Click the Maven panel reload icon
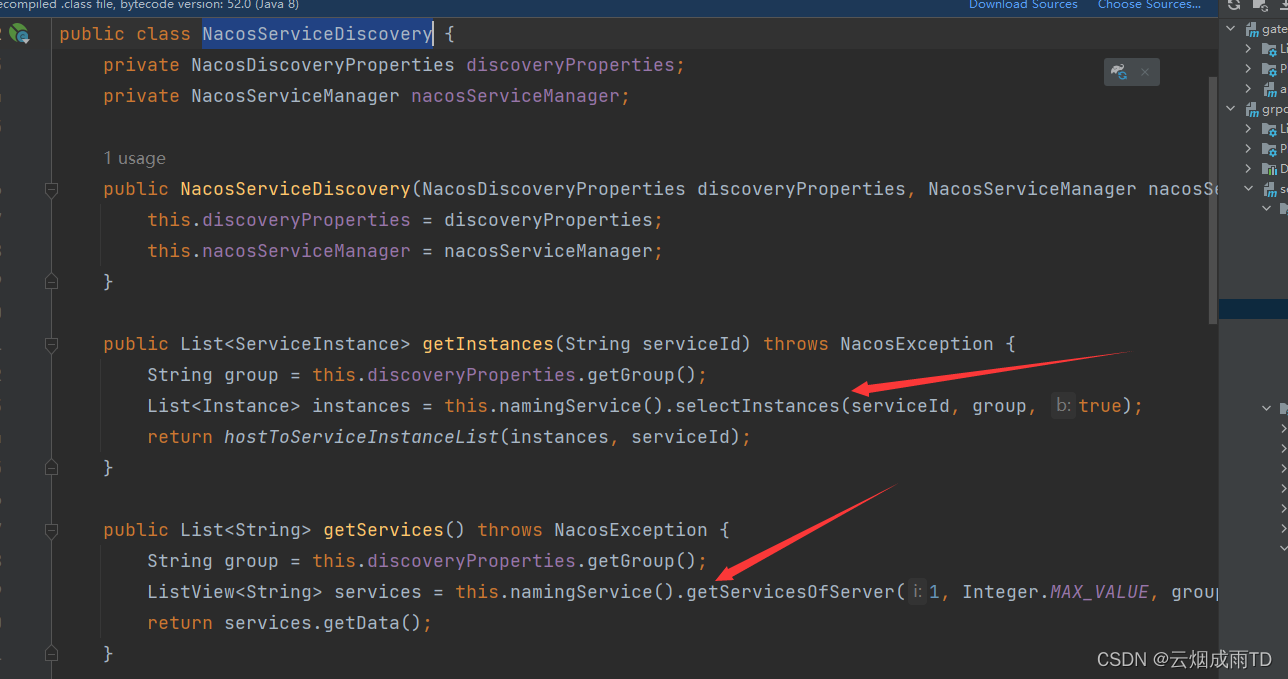 coord(1236,6)
